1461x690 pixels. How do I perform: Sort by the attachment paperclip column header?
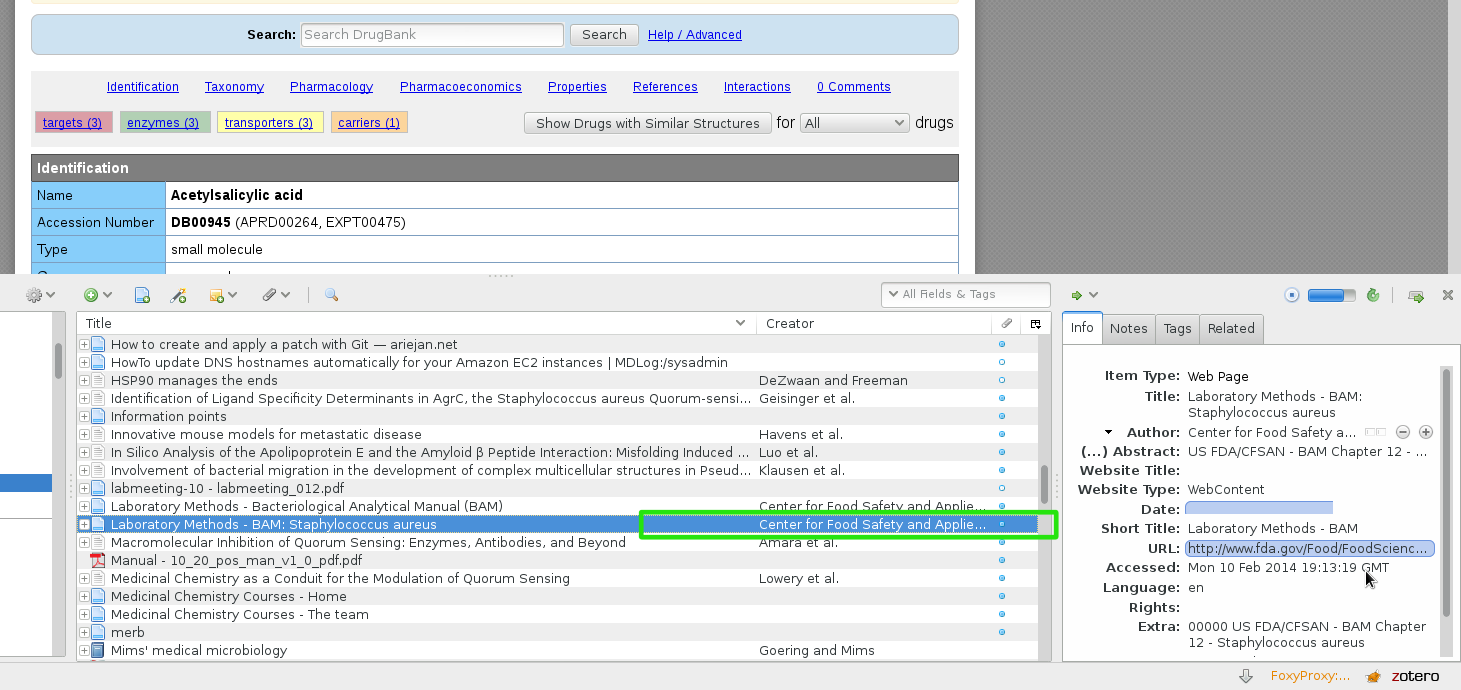[1006, 323]
